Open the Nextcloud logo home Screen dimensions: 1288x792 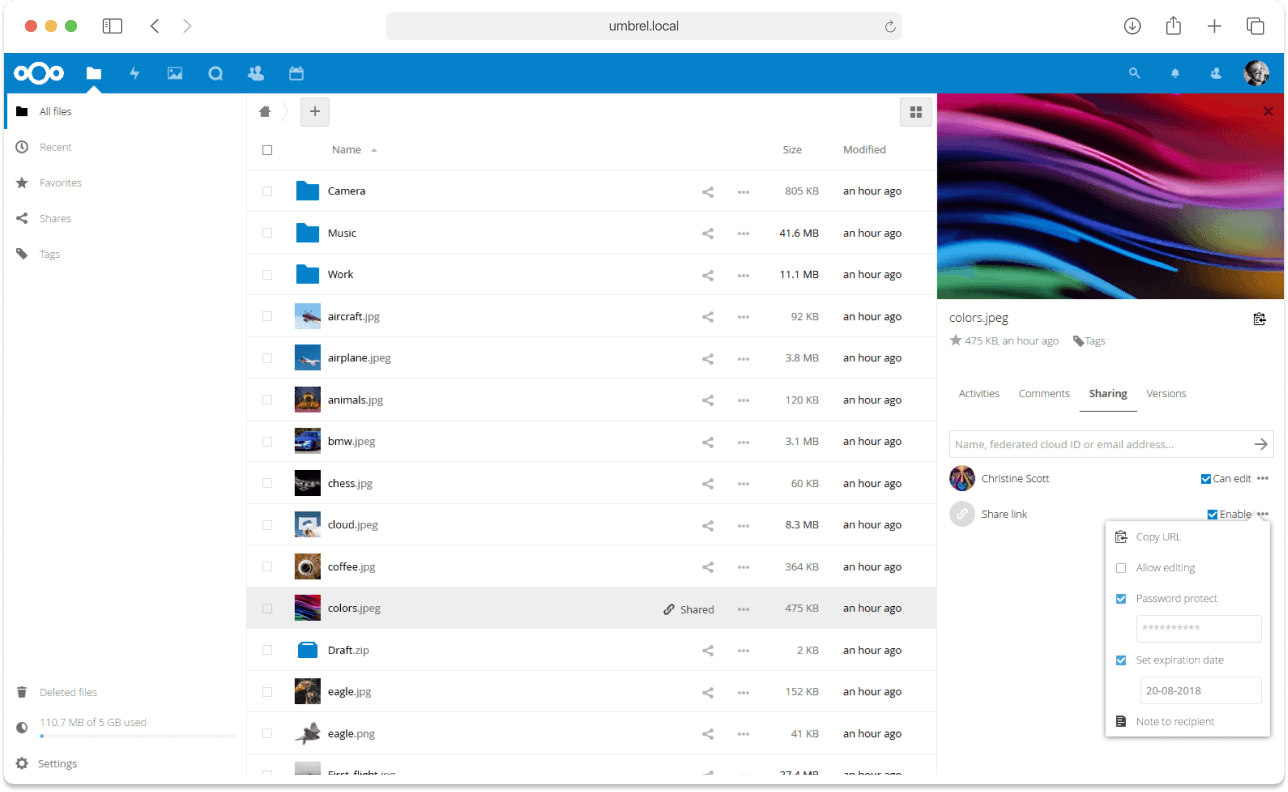(39, 73)
